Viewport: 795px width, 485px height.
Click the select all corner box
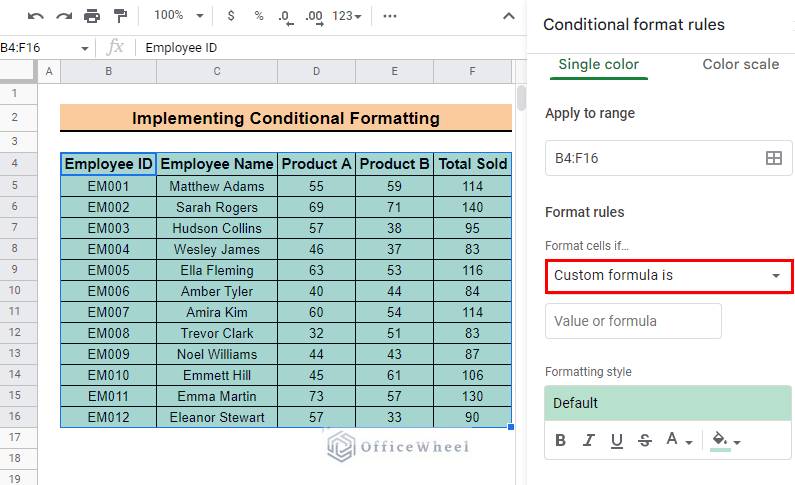click(18, 71)
